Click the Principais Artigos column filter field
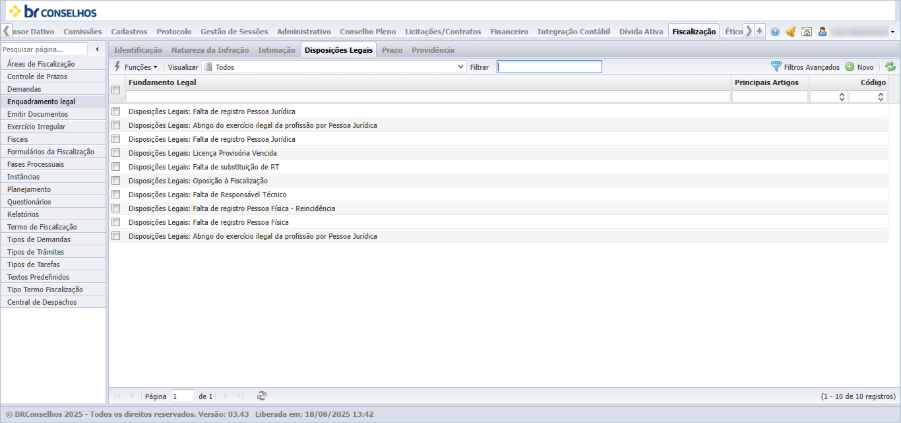Viewport: 901px width, 423px height. (x=770, y=97)
